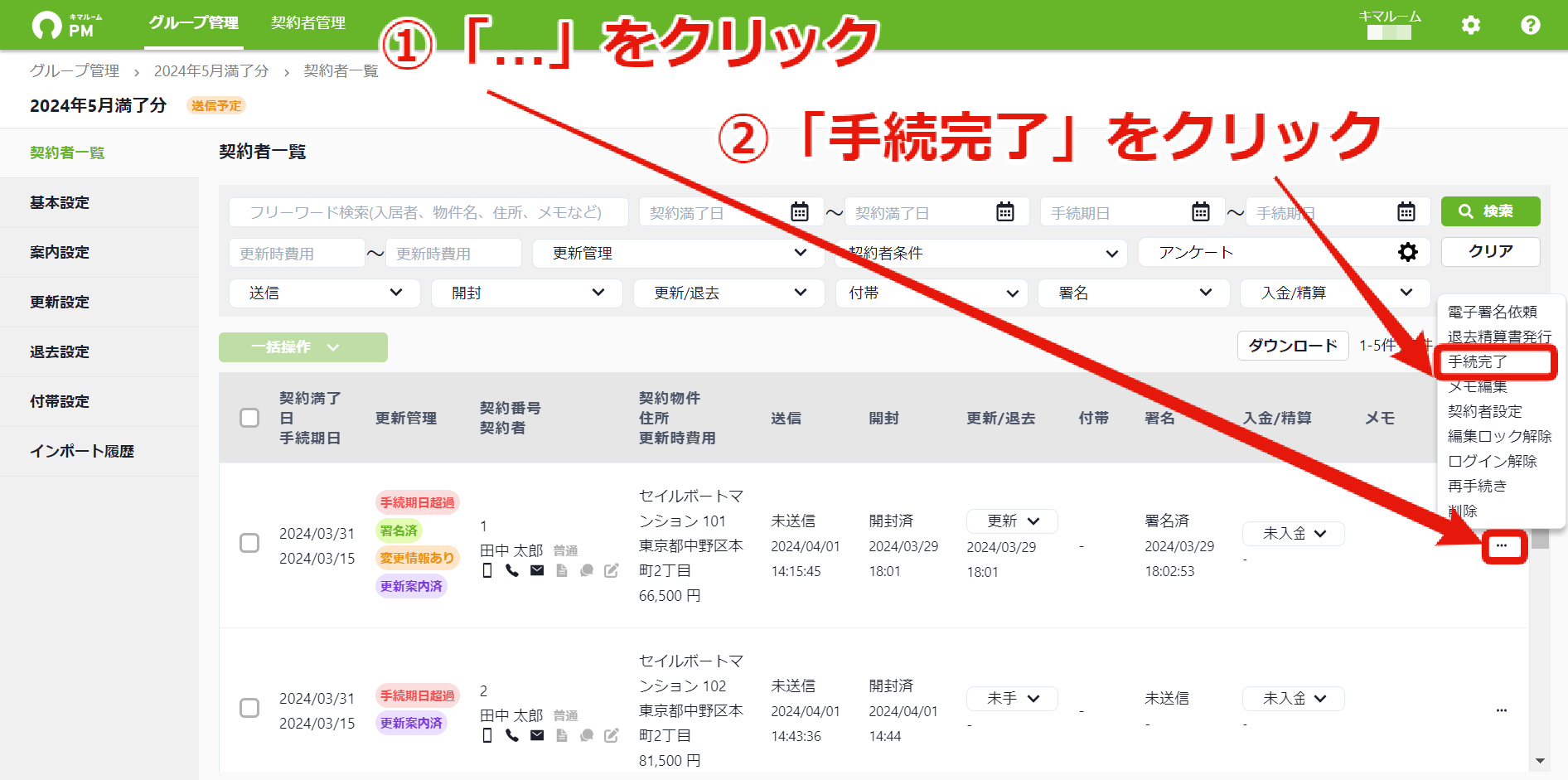Viewport: 1568px width, 780px height.
Task: Select 手続完了 from the context menu
Action: coord(1477,361)
